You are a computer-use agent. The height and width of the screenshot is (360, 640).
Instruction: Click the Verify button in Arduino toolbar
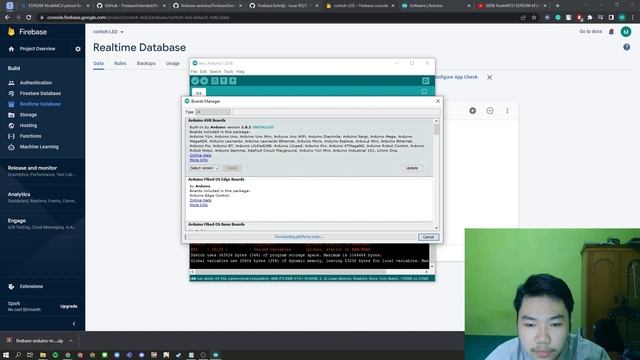195,81
